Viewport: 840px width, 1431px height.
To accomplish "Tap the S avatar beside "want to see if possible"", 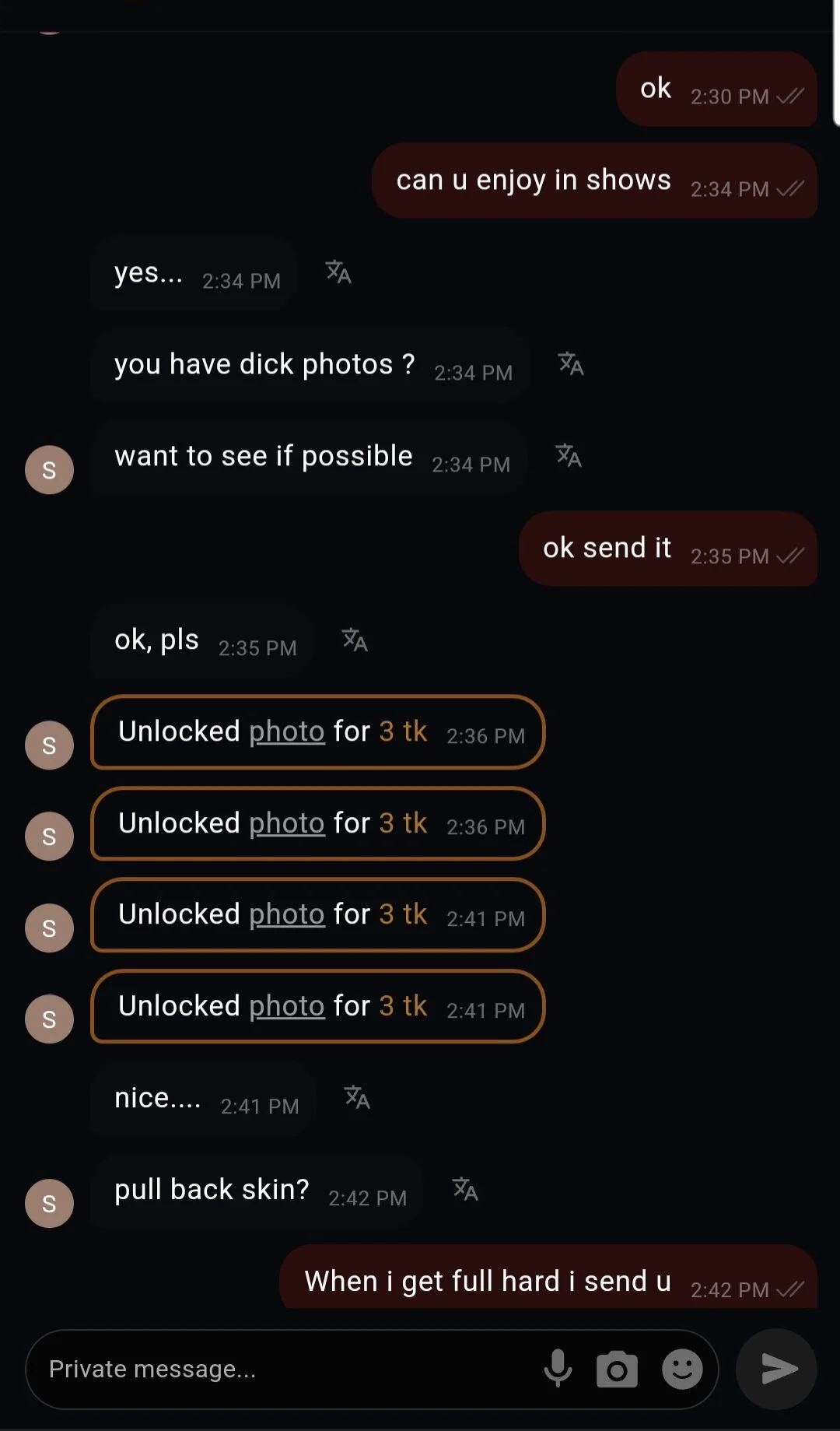I will point(49,470).
